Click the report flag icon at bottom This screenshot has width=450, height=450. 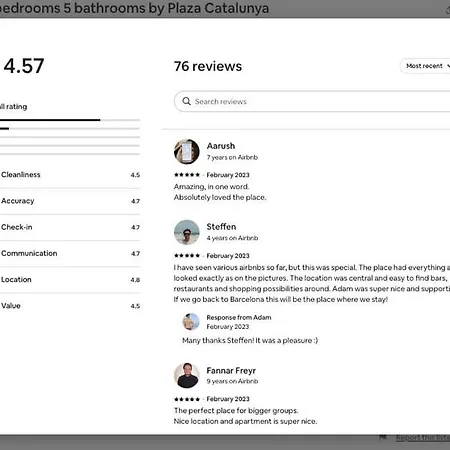[383, 437]
